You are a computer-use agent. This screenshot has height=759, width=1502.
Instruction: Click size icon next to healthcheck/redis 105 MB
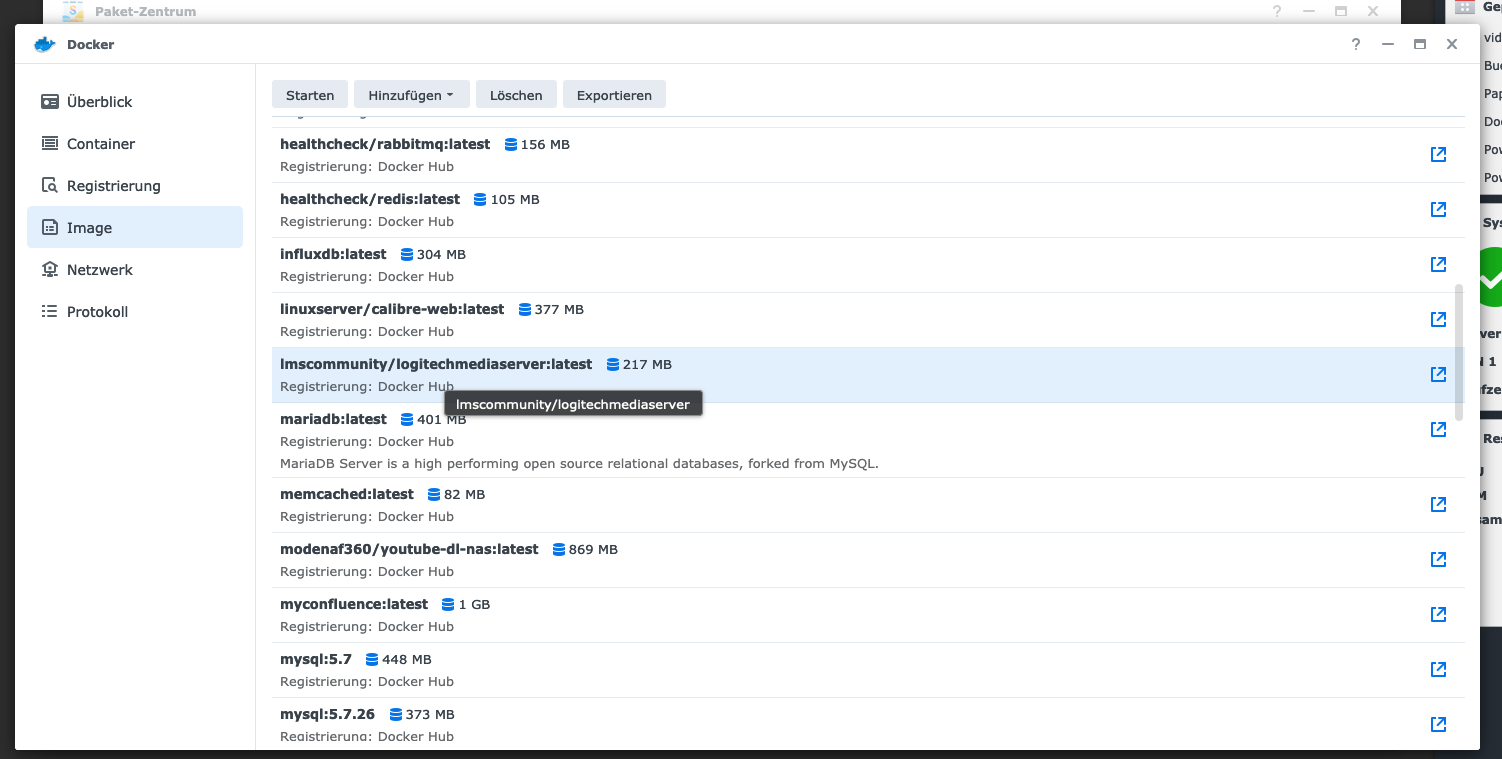[480, 199]
